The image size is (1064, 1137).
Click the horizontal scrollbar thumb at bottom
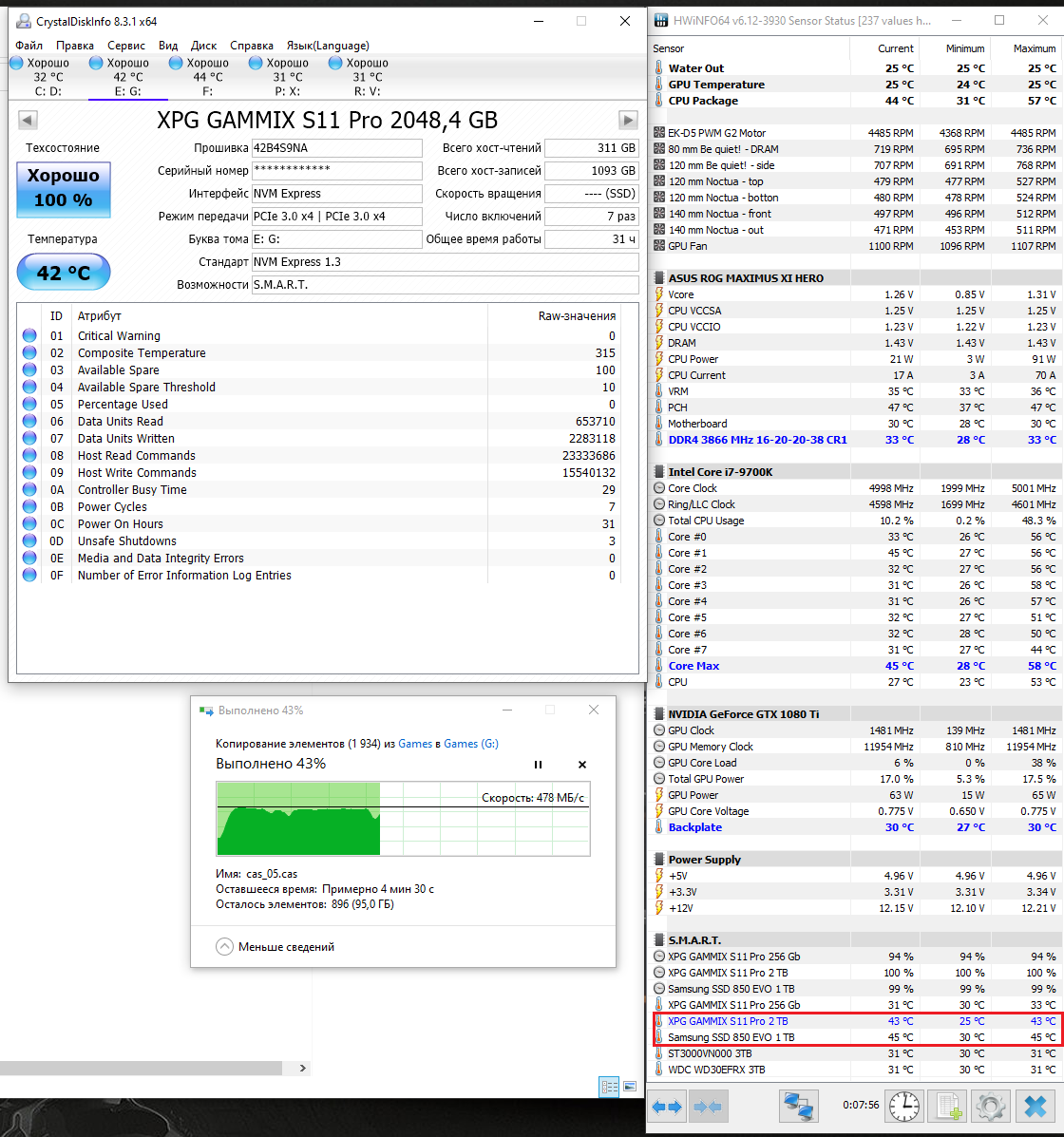coord(141,1068)
